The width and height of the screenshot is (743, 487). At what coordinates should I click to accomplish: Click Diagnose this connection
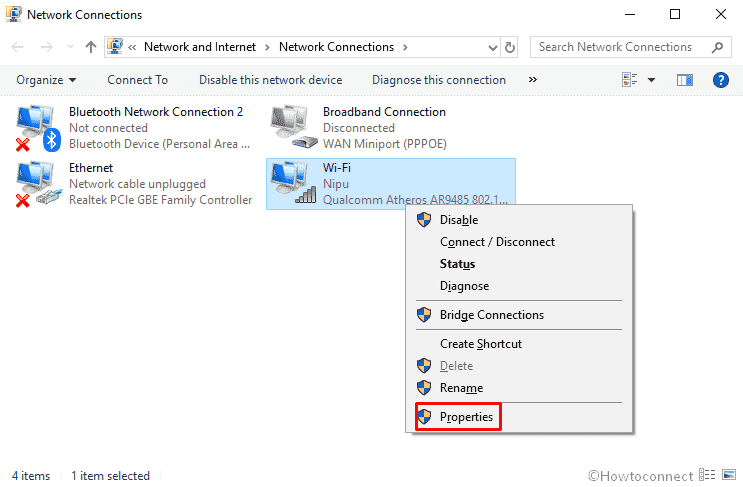[x=438, y=80]
